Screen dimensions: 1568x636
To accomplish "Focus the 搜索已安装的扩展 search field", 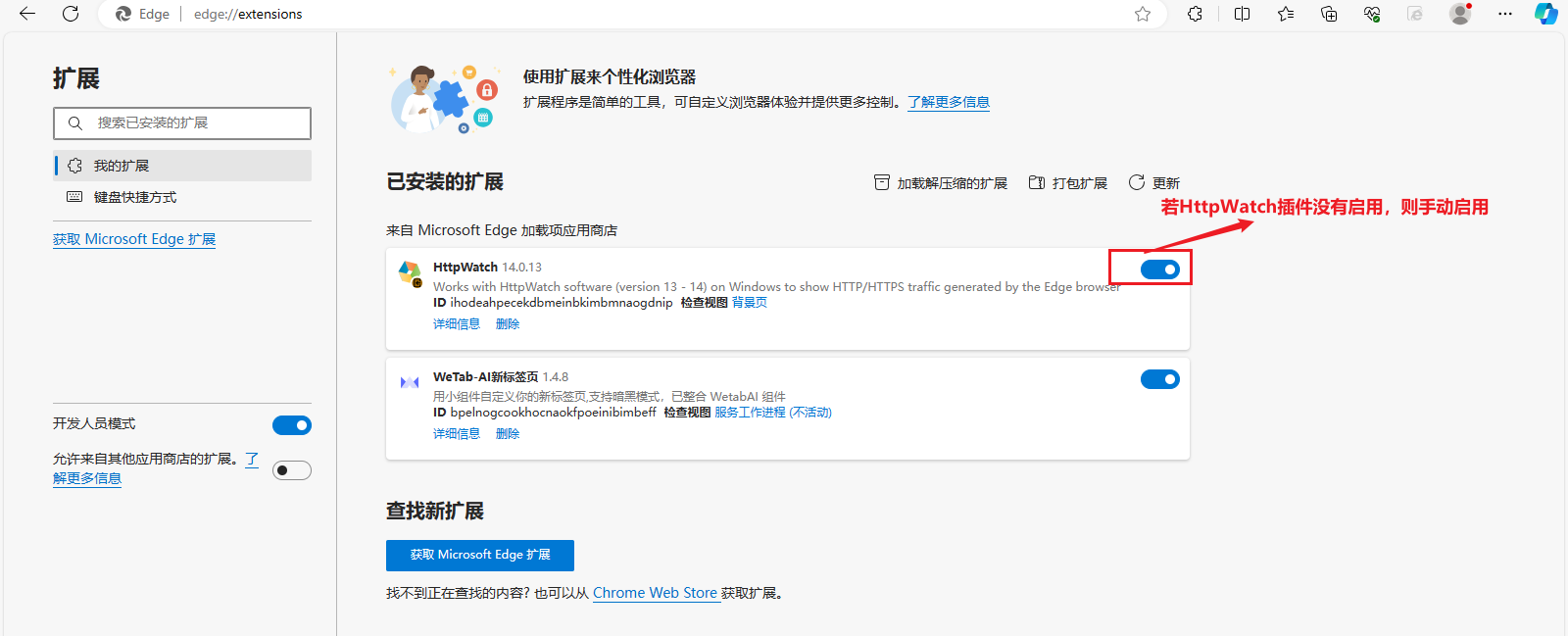I will pyautogui.click(x=182, y=123).
